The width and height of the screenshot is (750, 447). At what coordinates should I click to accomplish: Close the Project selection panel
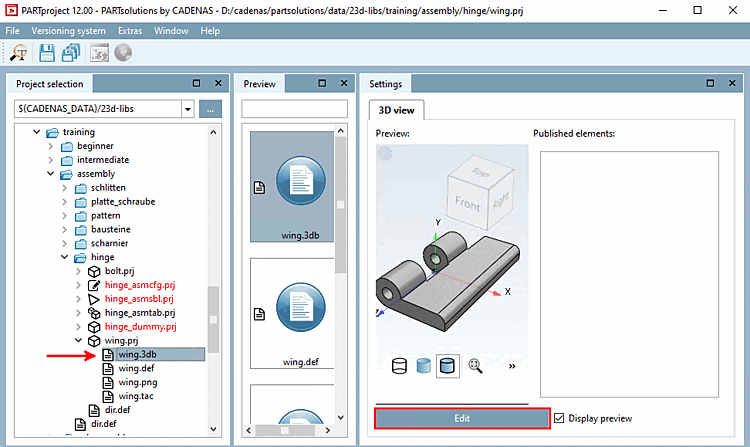coord(218,83)
